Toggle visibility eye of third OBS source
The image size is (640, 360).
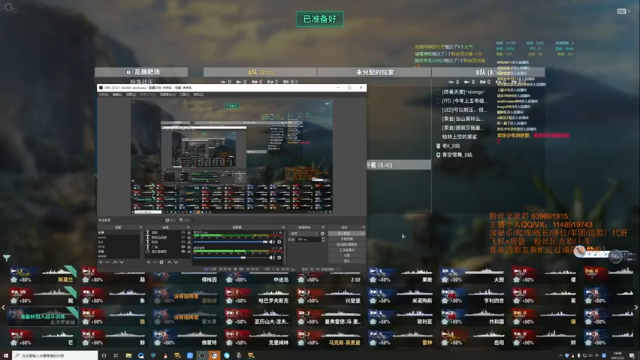pyautogui.click(x=183, y=242)
